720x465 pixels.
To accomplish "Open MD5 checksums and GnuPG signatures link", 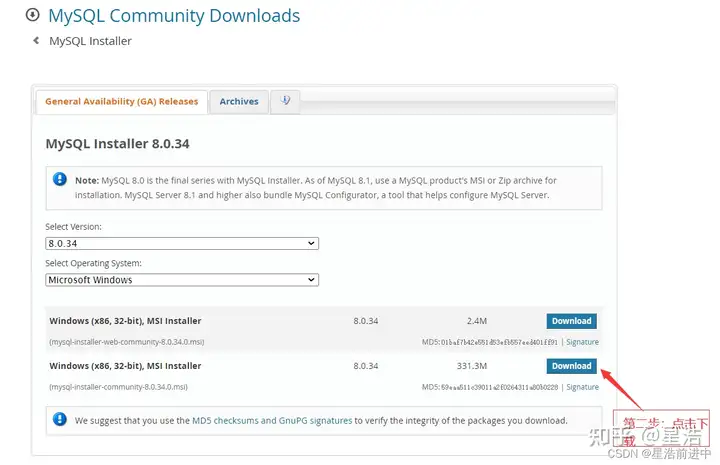I will pyautogui.click(x=271, y=421).
